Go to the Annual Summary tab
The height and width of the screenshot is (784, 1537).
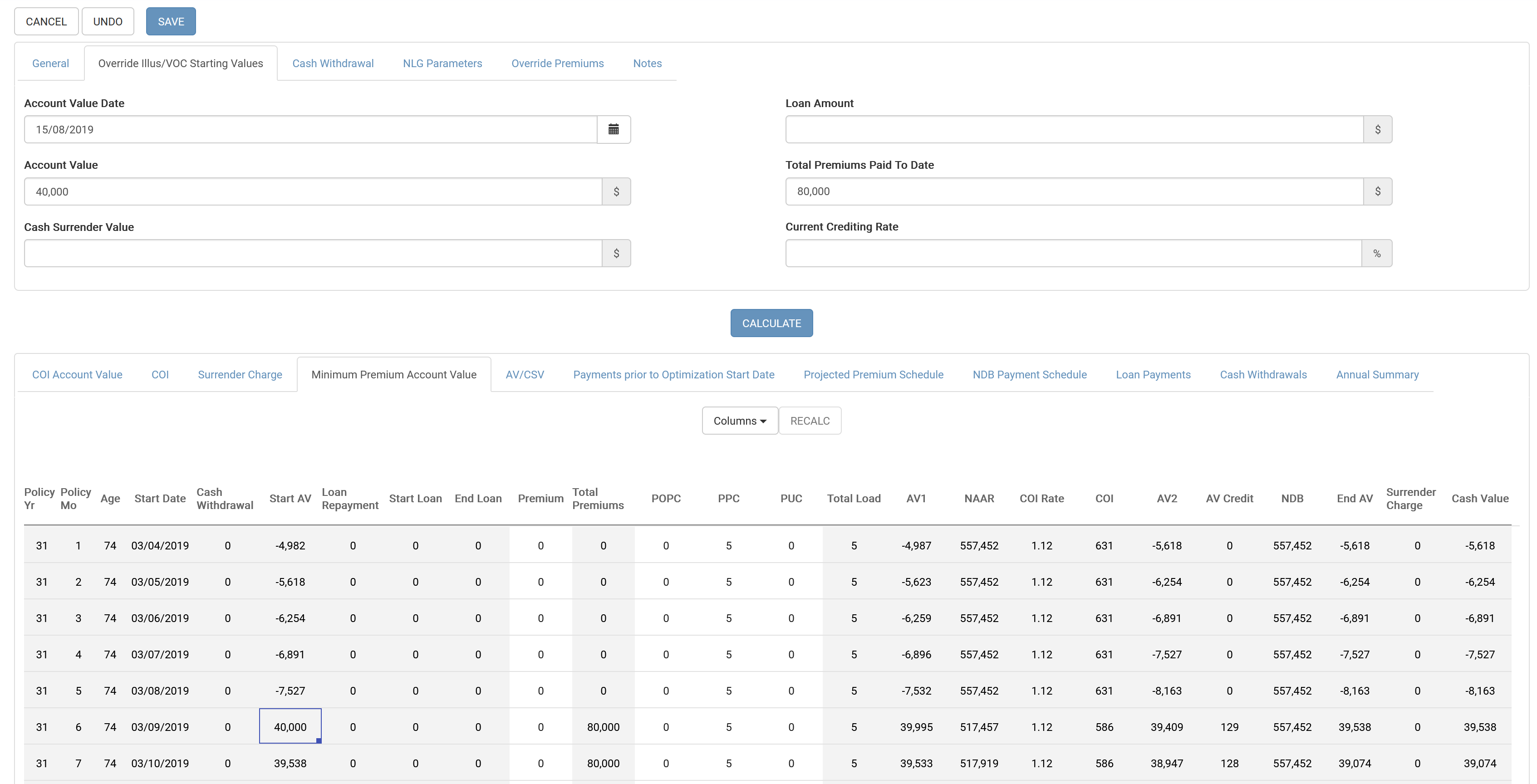1376,375
